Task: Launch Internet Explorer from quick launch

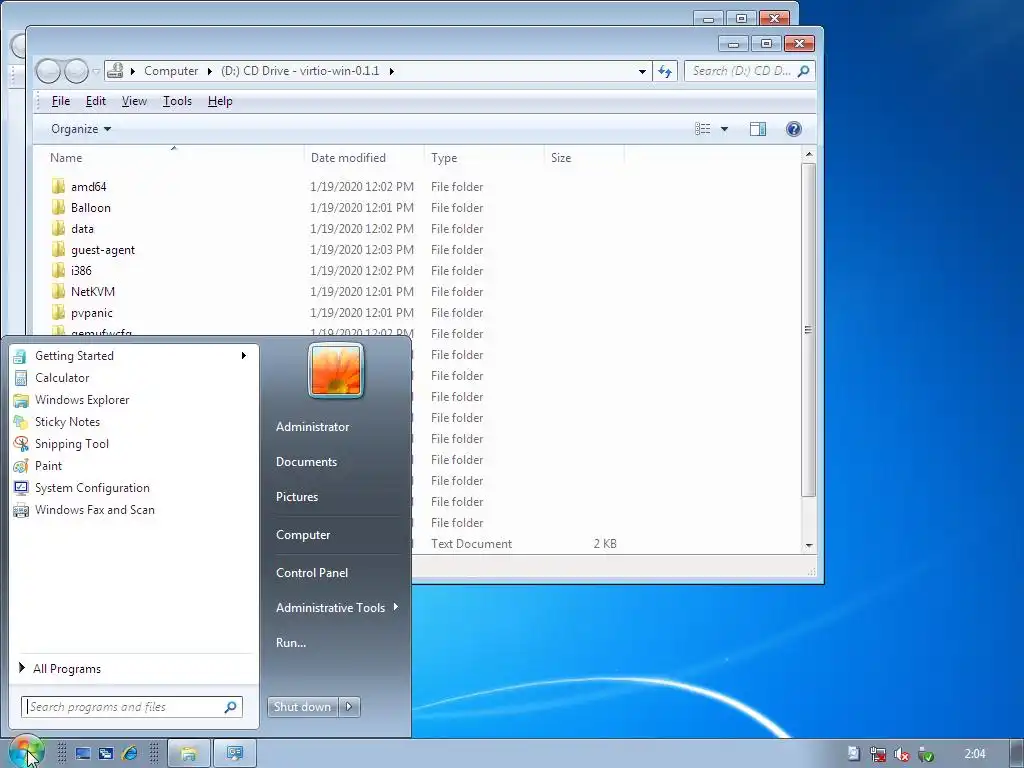Action: point(129,754)
